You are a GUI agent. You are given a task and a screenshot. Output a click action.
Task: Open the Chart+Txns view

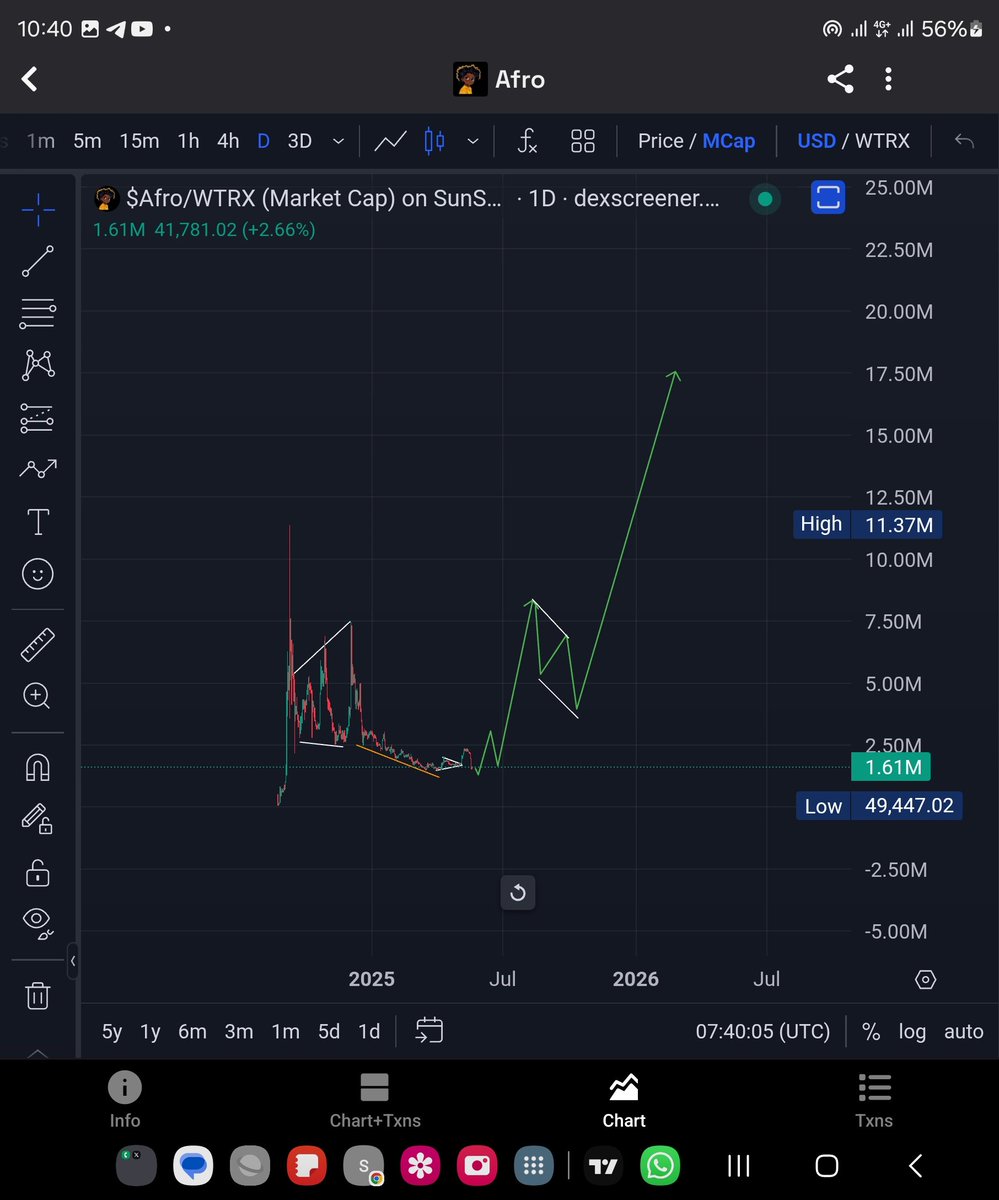point(374,1100)
